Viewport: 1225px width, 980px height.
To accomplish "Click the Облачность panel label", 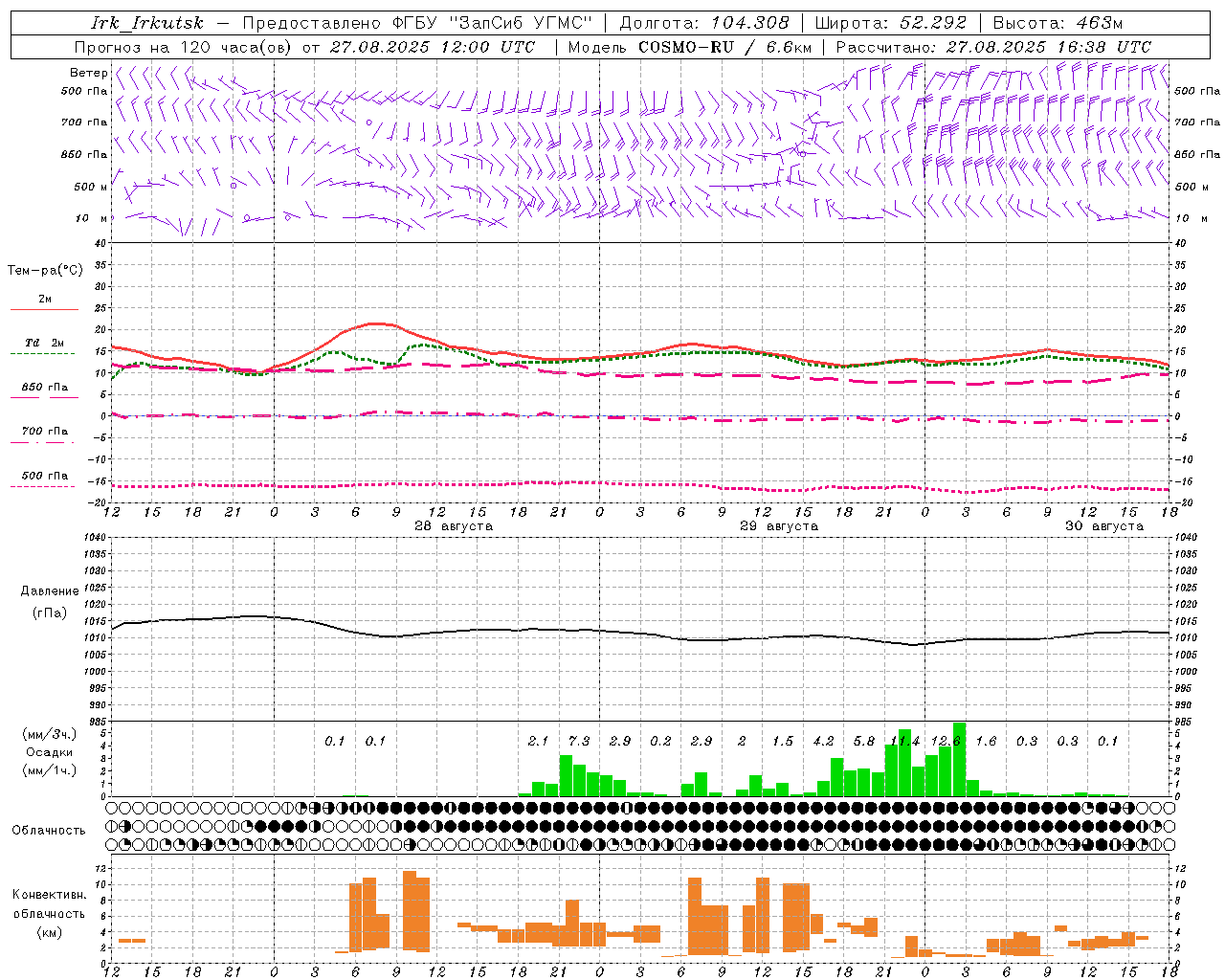I will 49,831.
